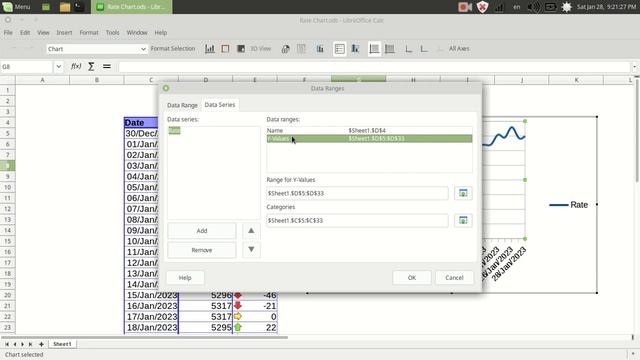
Task: Open the Format menu
Action: point(89,32)
